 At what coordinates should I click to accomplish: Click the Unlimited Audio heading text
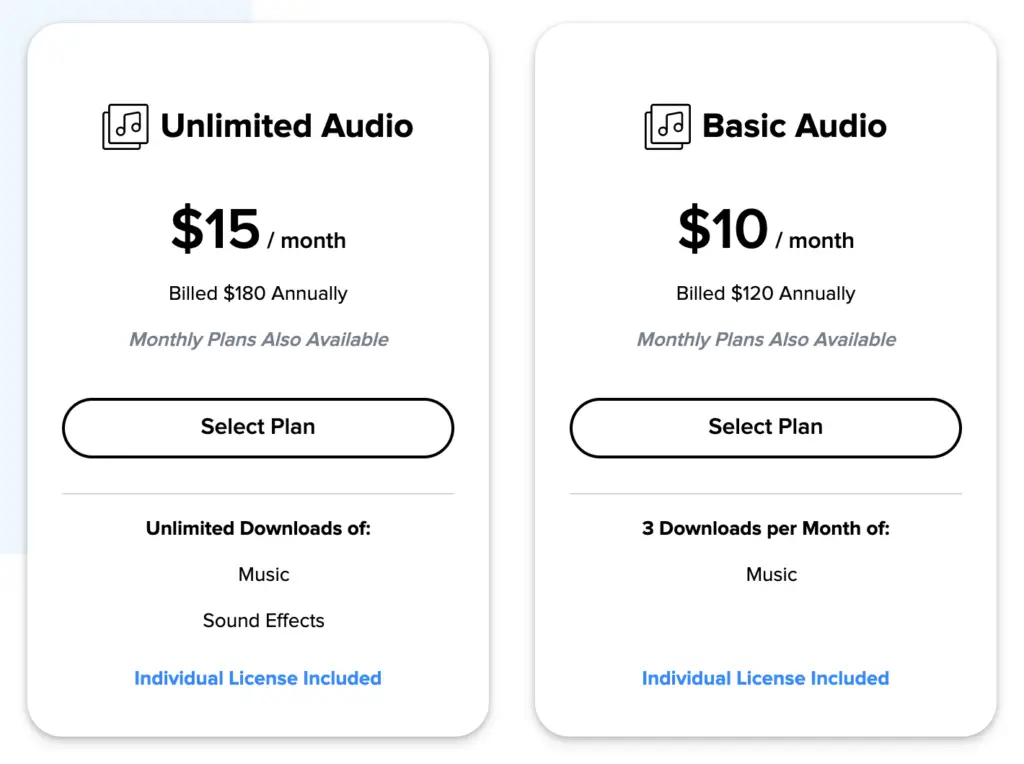click(287, 126)
